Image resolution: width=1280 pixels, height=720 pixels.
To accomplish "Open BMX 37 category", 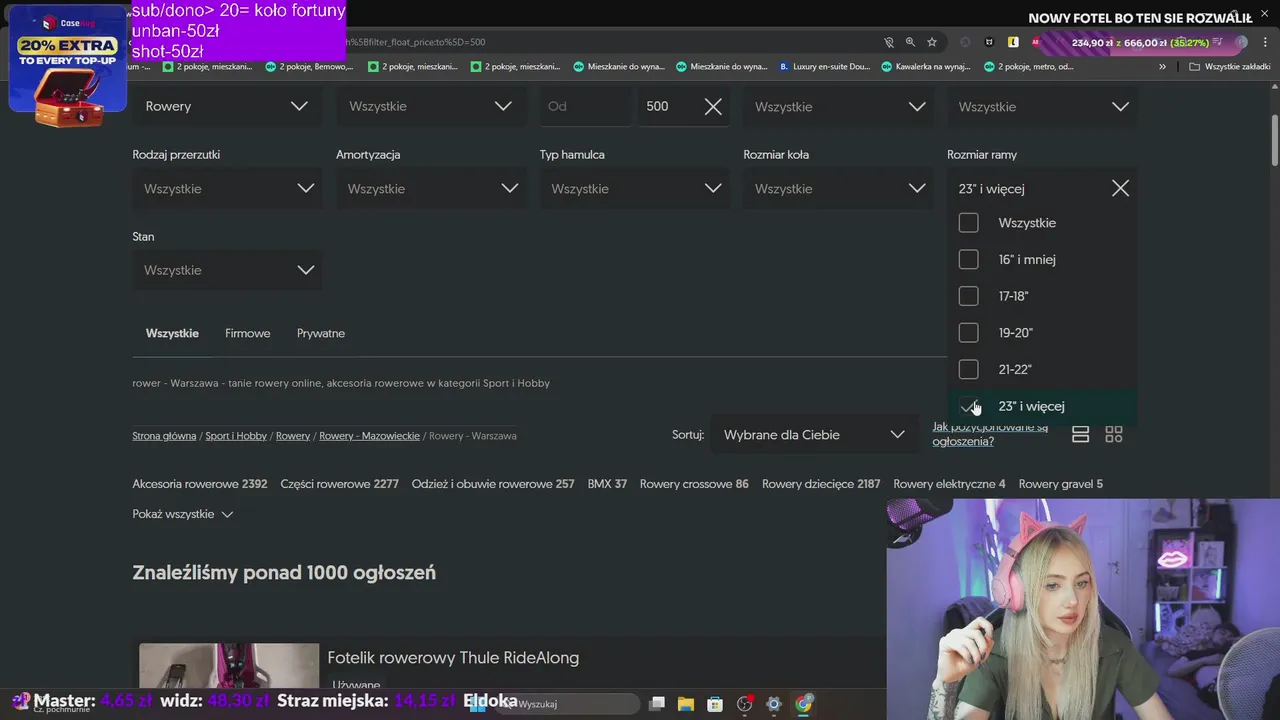I will pos(607,484).
